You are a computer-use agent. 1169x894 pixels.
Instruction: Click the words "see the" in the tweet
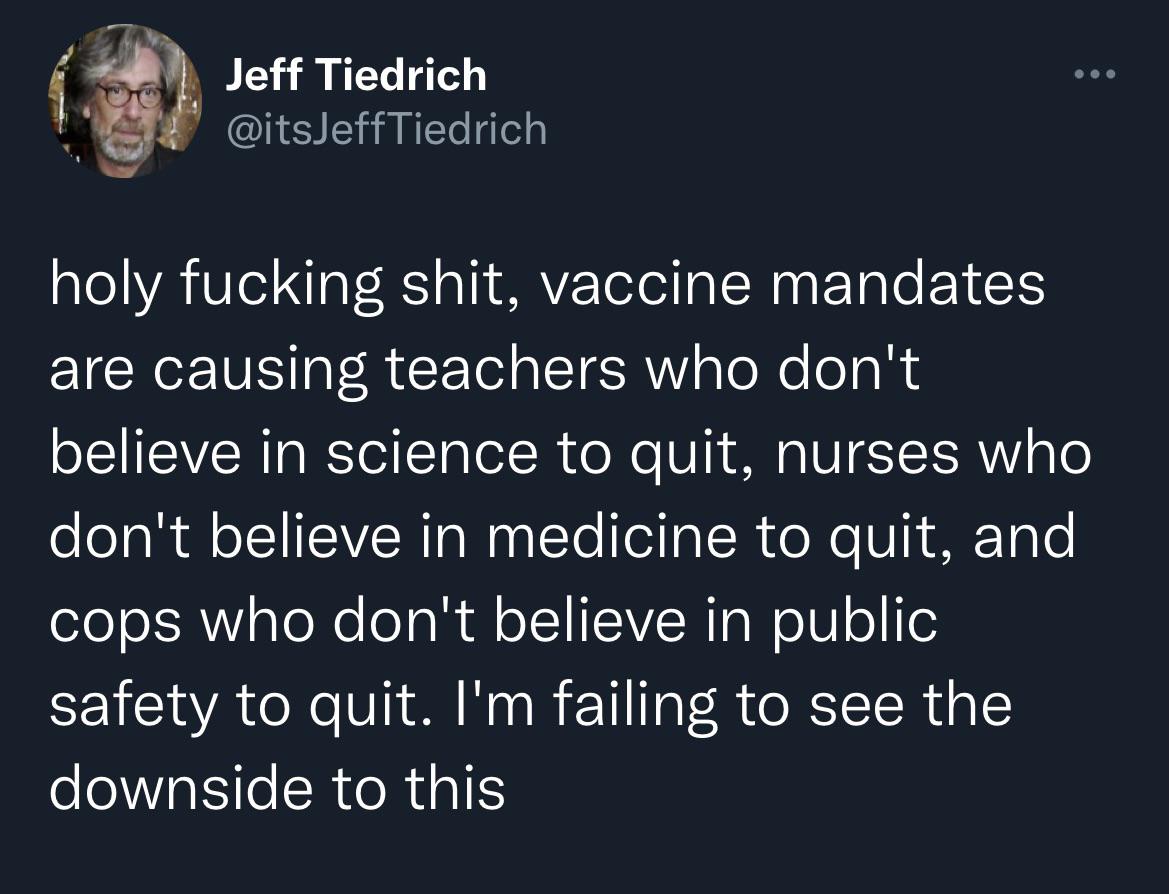[x=908, y=706]
